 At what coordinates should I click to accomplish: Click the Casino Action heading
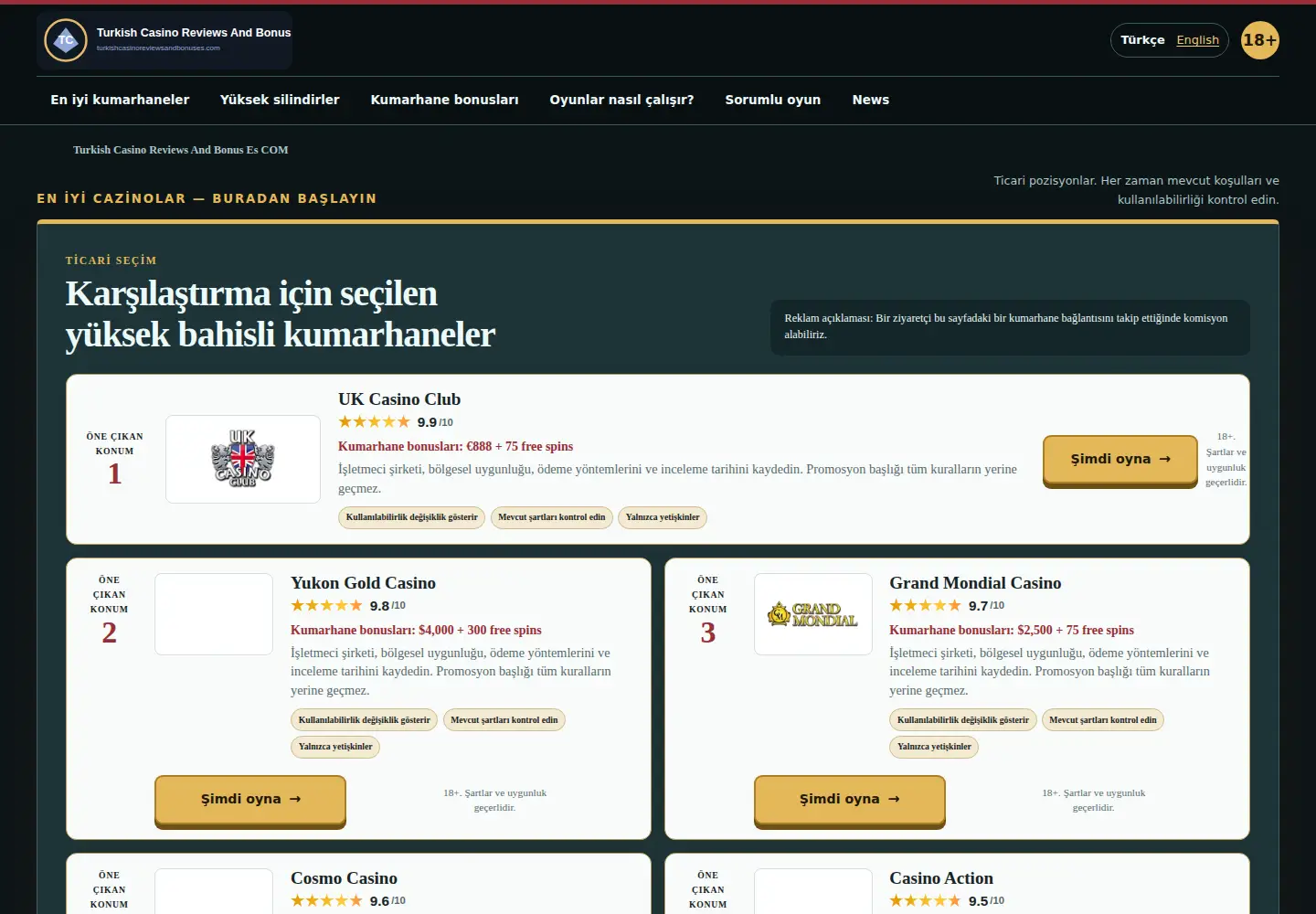[x=941, y=878]
